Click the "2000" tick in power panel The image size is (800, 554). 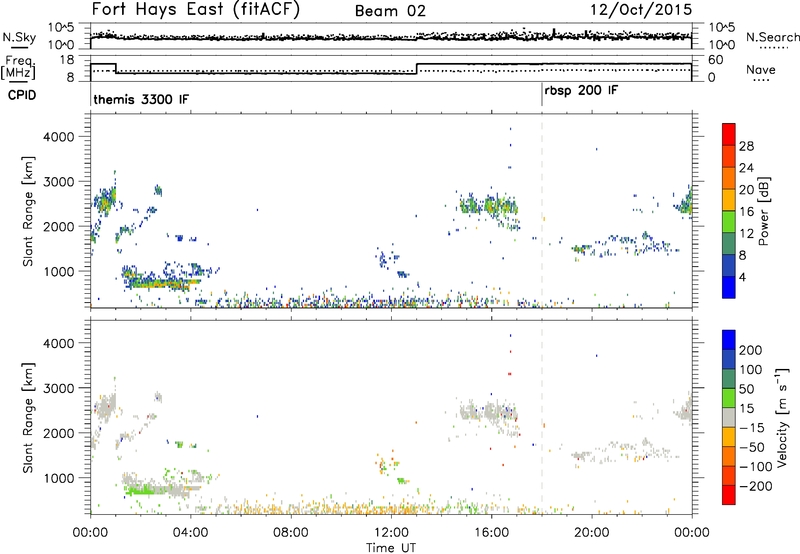59,226
